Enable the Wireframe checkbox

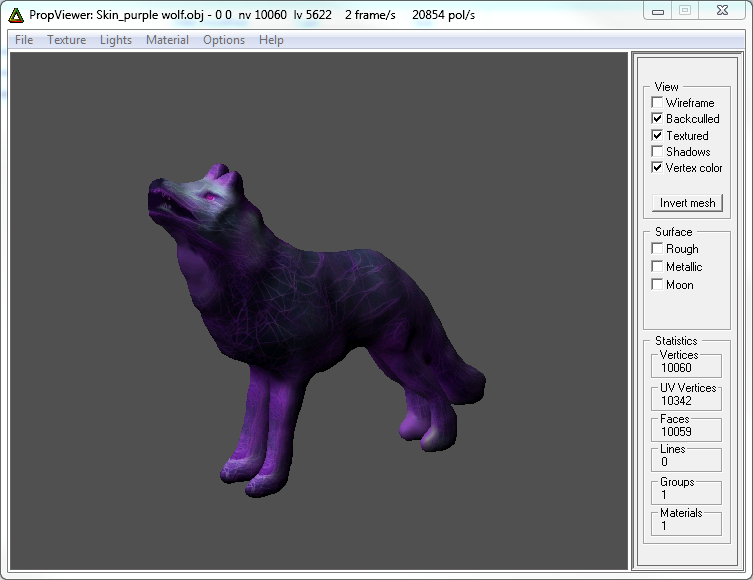coord(657,103)
